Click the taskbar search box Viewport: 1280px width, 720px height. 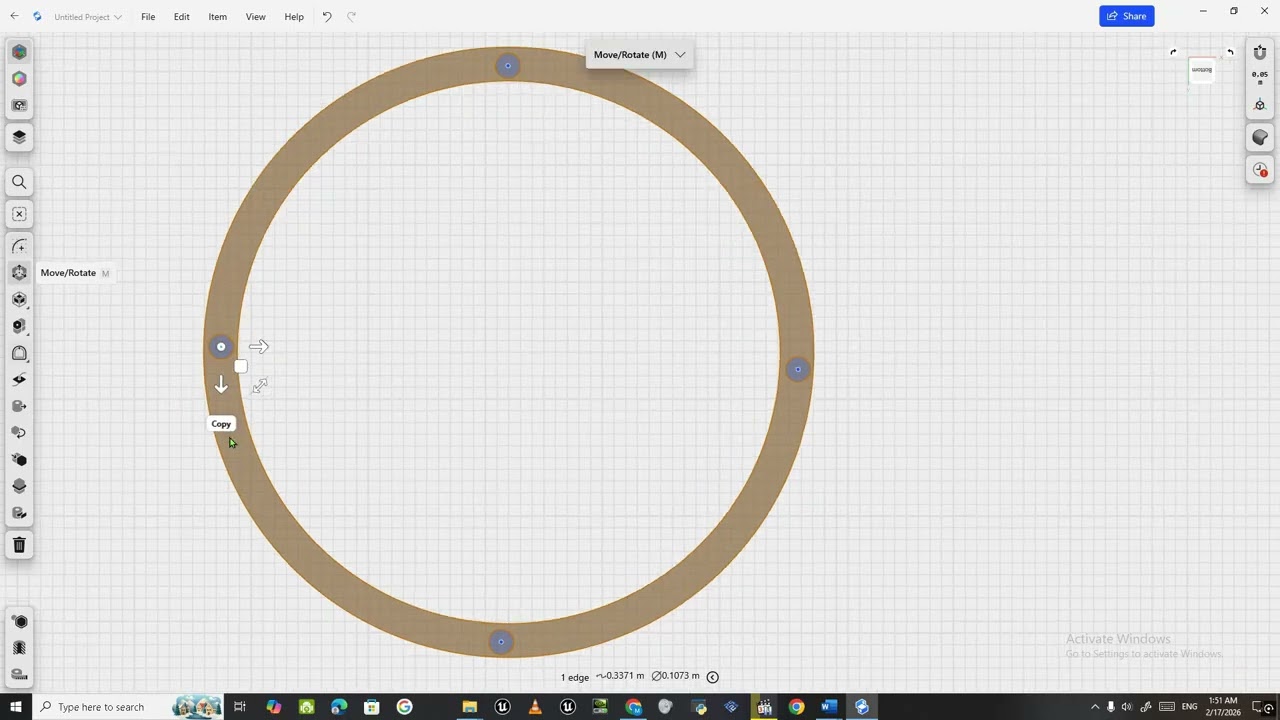point(128,707)
